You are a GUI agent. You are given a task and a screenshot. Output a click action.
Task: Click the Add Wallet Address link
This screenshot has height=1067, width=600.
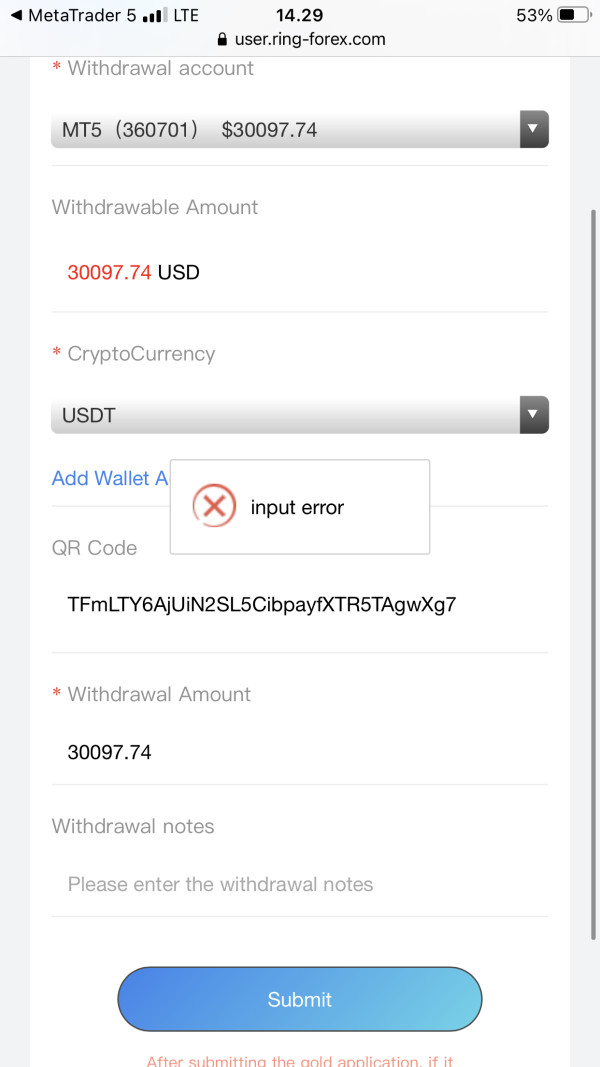point(110,478)
